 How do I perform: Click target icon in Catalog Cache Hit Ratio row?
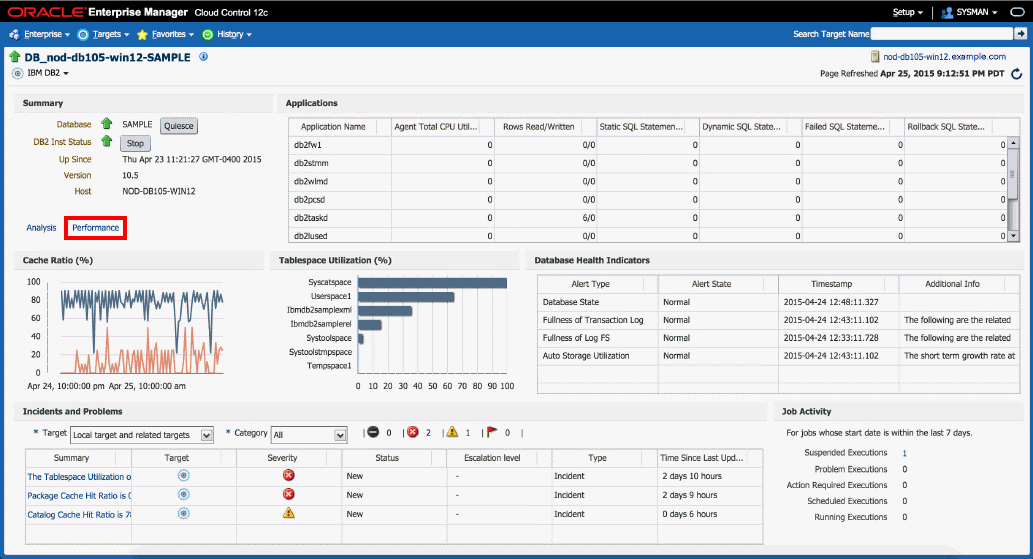pos(184,514)
